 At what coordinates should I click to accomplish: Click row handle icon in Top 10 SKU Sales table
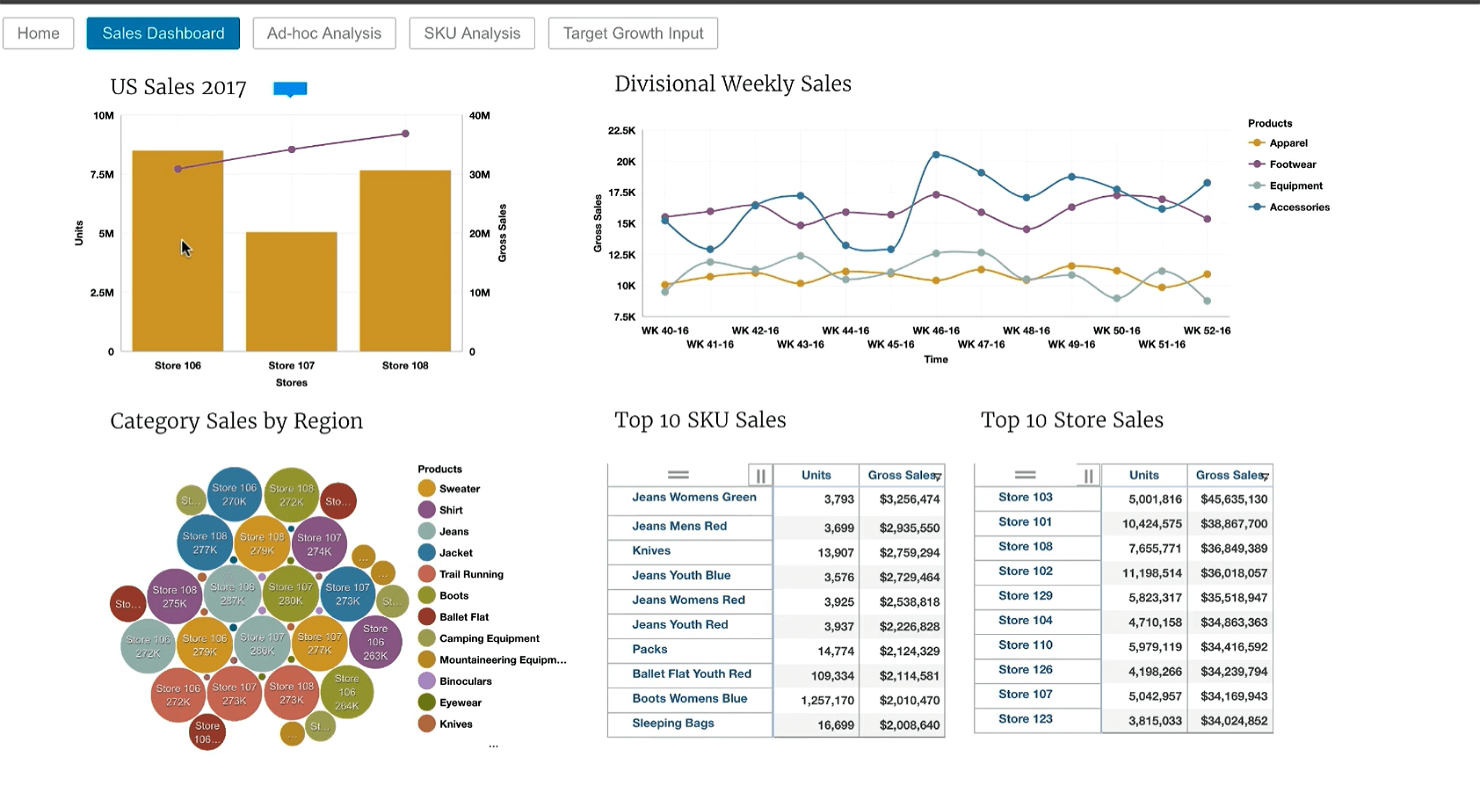pos(678,475)
